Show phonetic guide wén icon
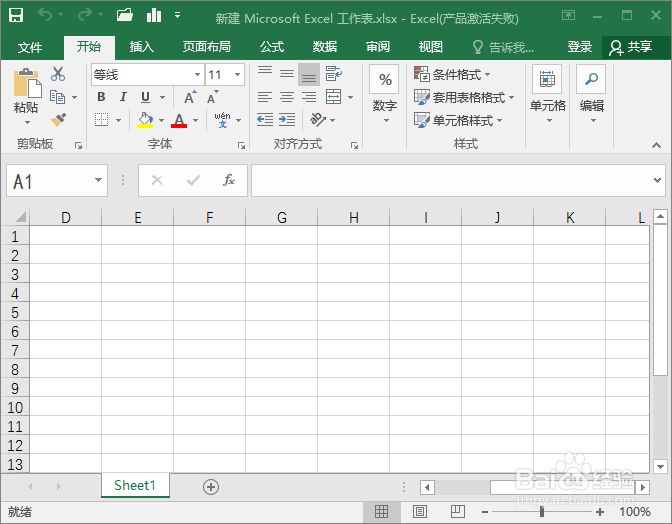Viewport: 672px width, 524px height. 222,120
